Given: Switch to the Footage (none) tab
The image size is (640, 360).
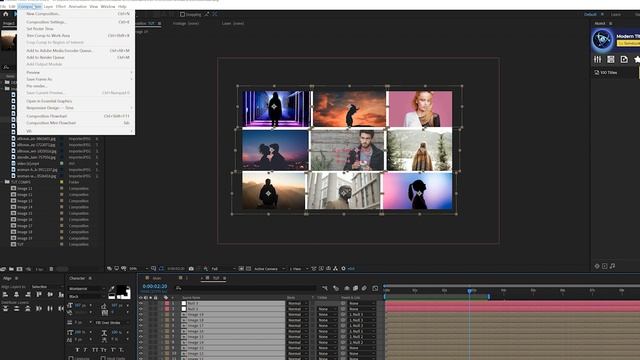Looking at the screenshot, I should point(186,24).
